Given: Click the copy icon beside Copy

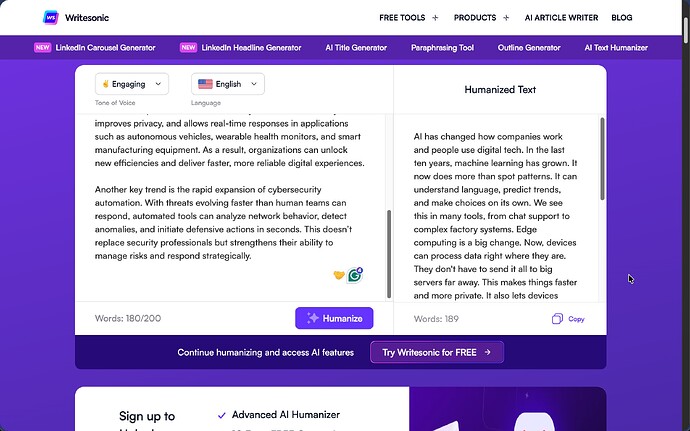Looking at the screenshot, I should pyautogui.click(x=557, y=319).
